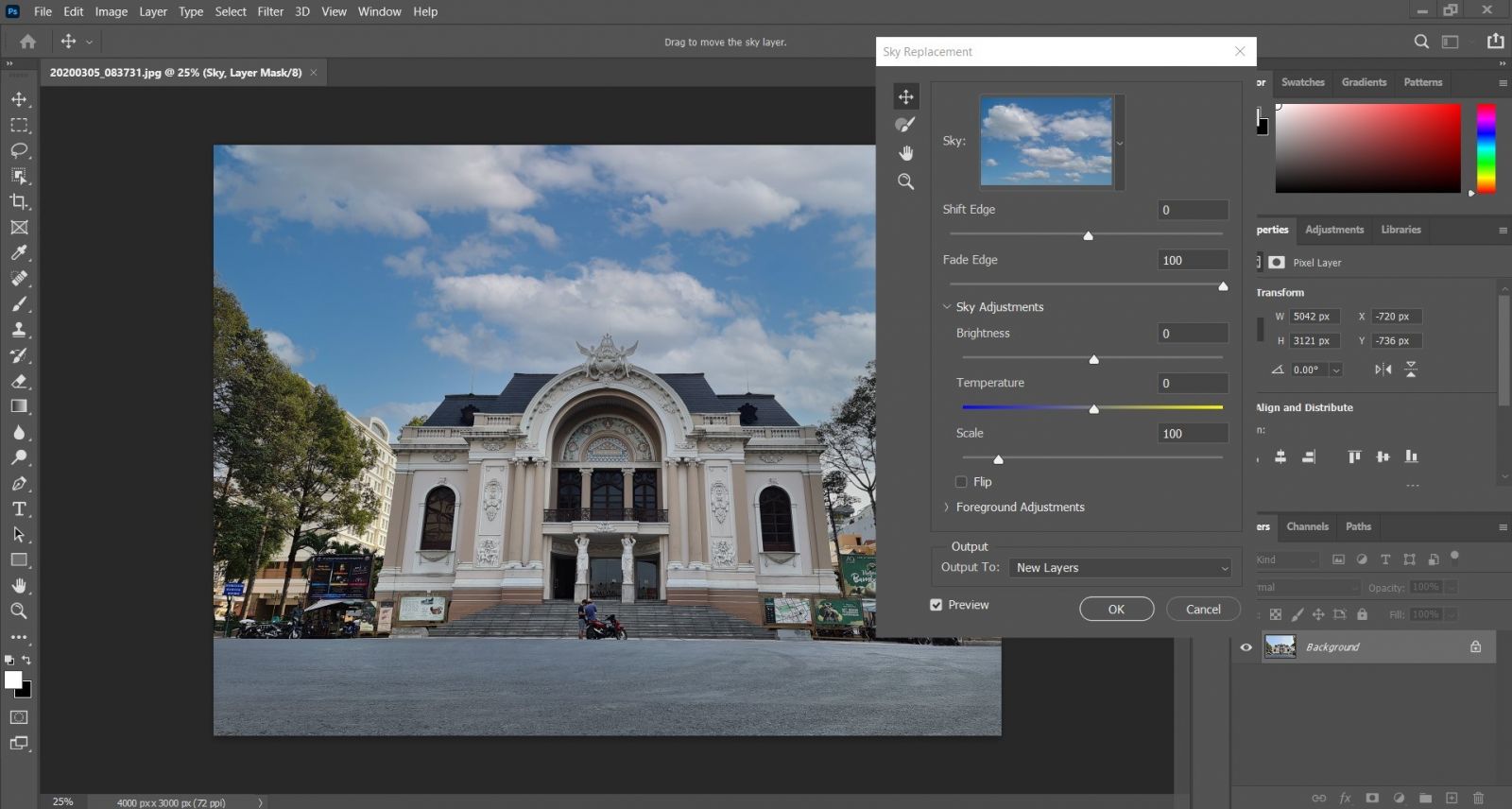
Task: Enable the Flip checkbox
Action: pyautogui.click(x=961, y=482)
